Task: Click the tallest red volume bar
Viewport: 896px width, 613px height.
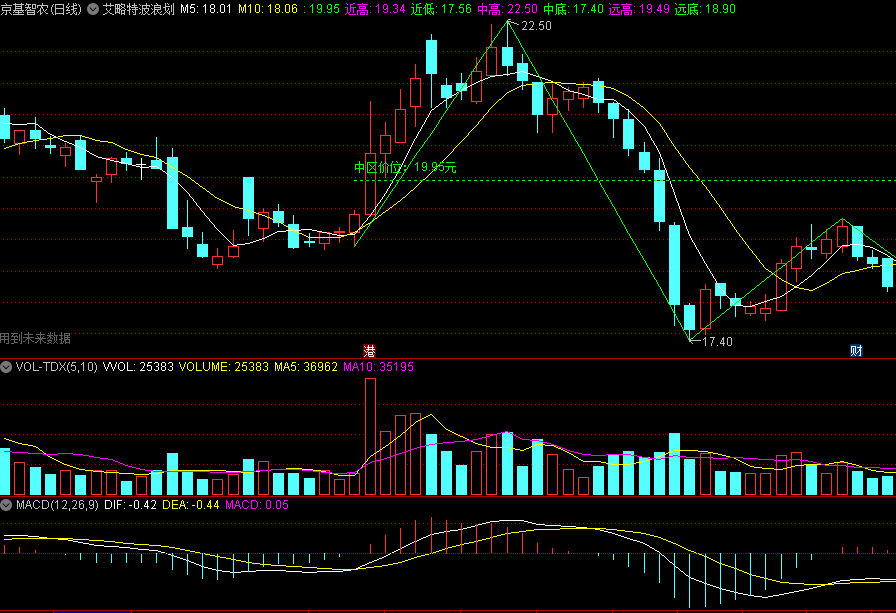Action: click(x=370, y=436)
